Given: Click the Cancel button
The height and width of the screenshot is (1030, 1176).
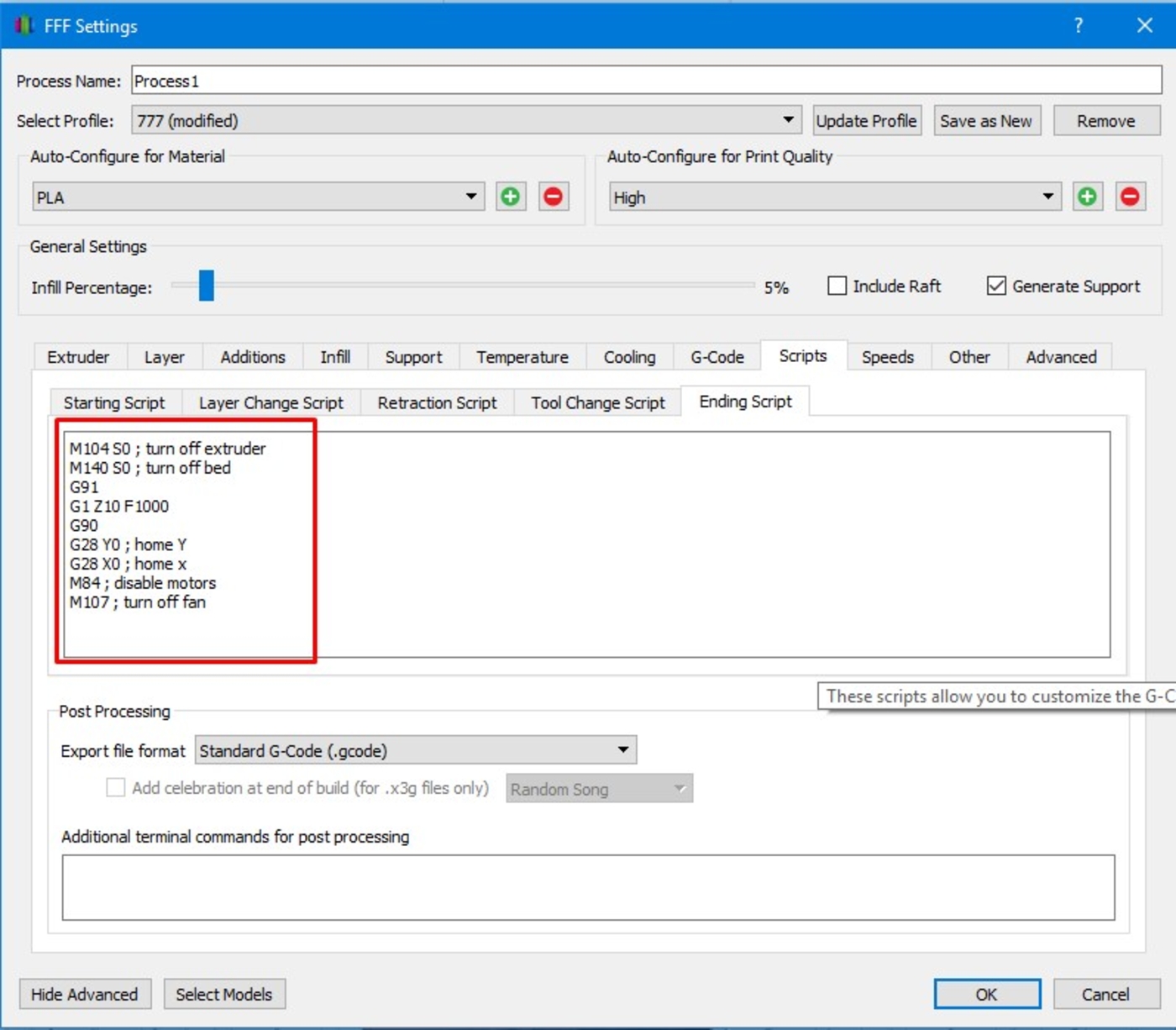Looking at the screenshot, I should click(1105, 994).
